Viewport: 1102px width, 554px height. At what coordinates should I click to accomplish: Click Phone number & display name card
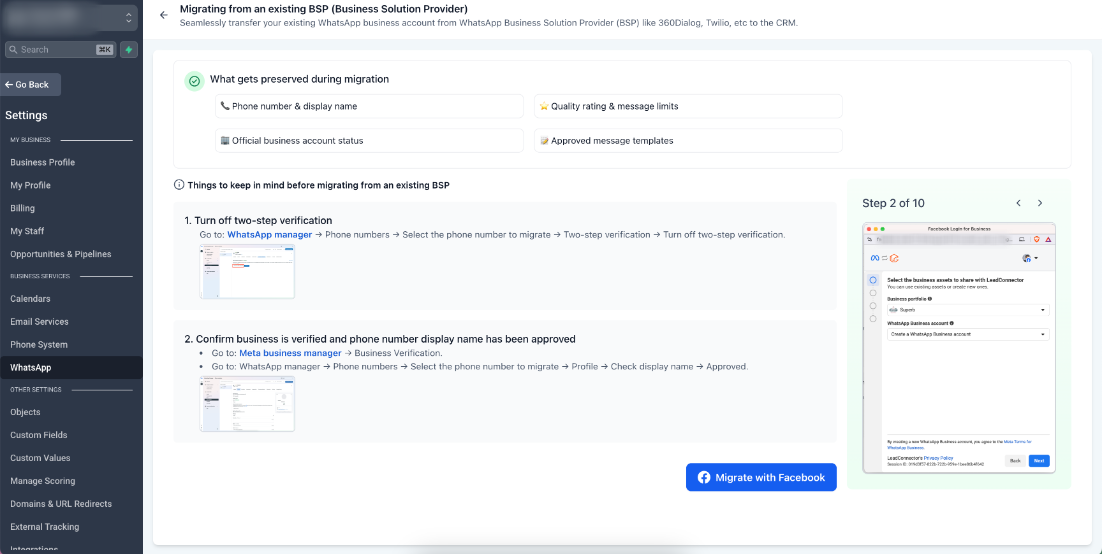pos(370,106)
